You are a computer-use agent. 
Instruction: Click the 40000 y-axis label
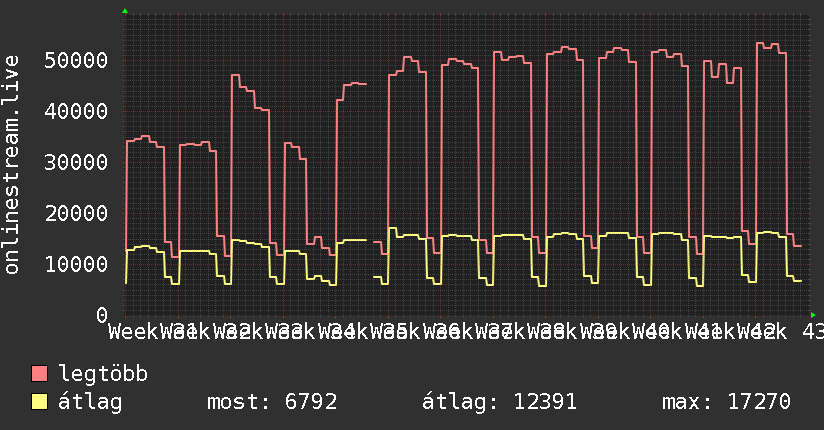point(76,111)
